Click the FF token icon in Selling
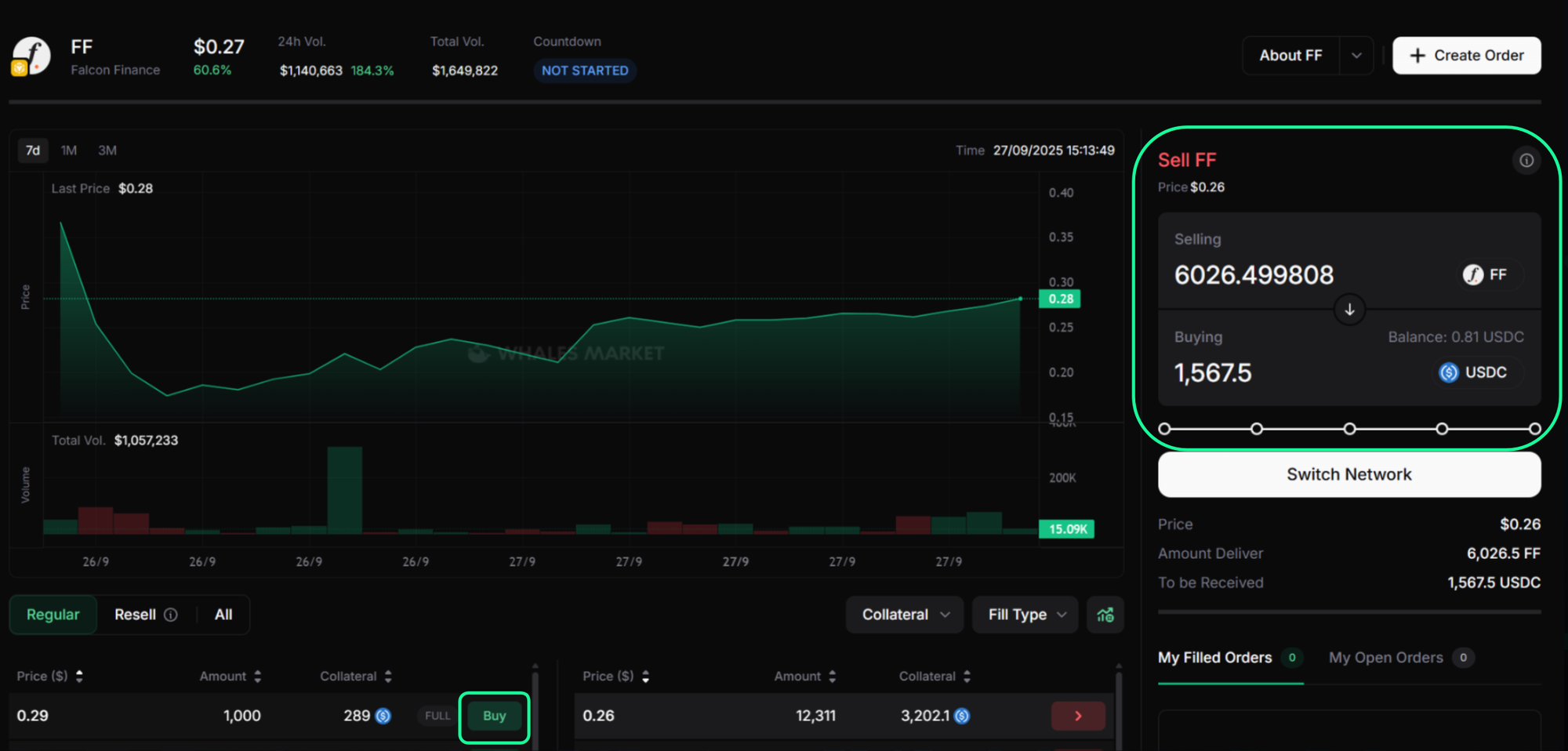This screenshot has height=751, width=1568. pyautogui.click(x=1473, y=274)
